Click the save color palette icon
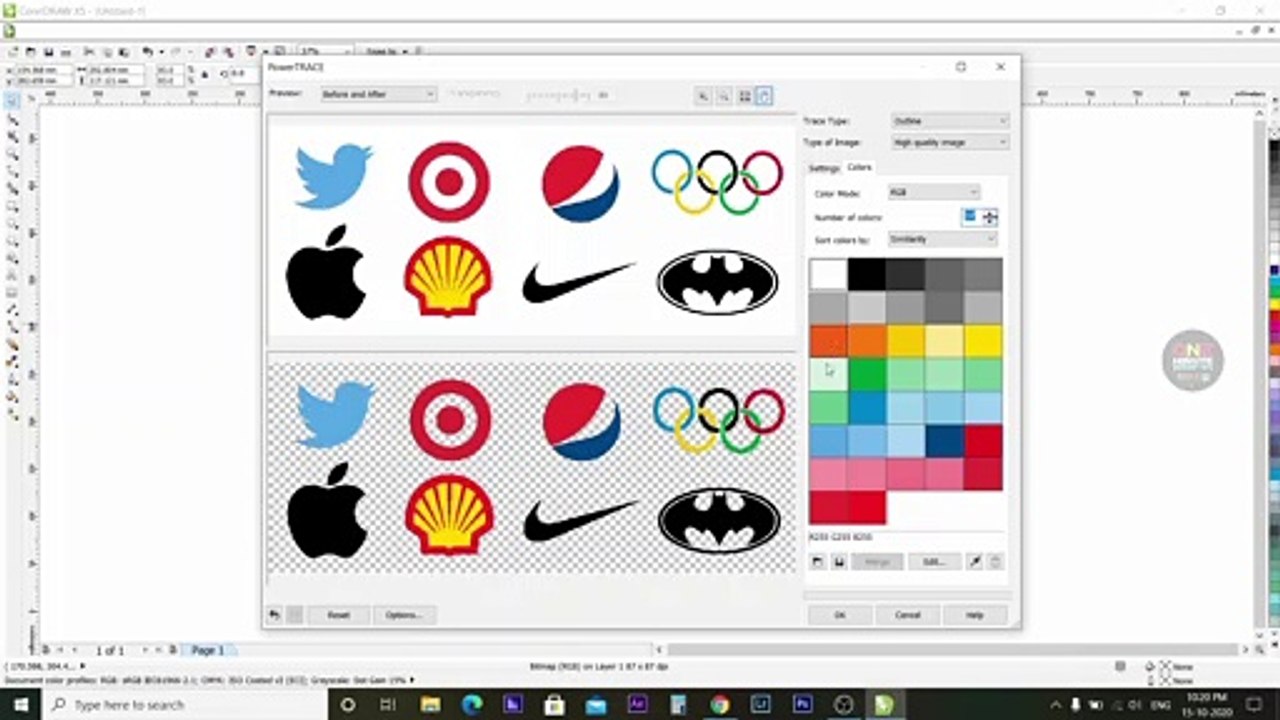Screen dimensions: 1280x720 (x=839, y=562)
